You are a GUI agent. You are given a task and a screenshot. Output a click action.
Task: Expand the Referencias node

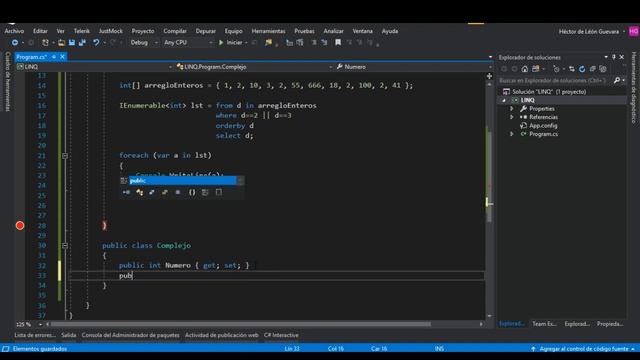(512, 117)
